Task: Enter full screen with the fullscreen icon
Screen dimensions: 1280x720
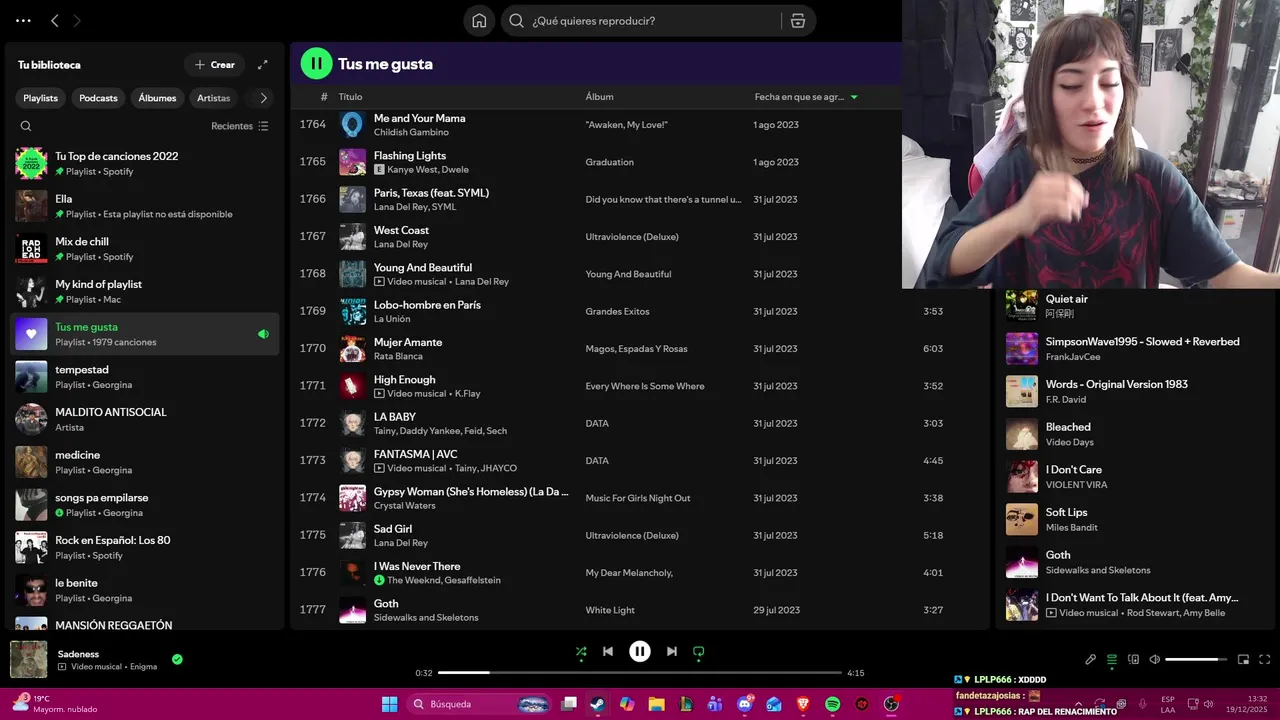Action: pos(1265,659)
